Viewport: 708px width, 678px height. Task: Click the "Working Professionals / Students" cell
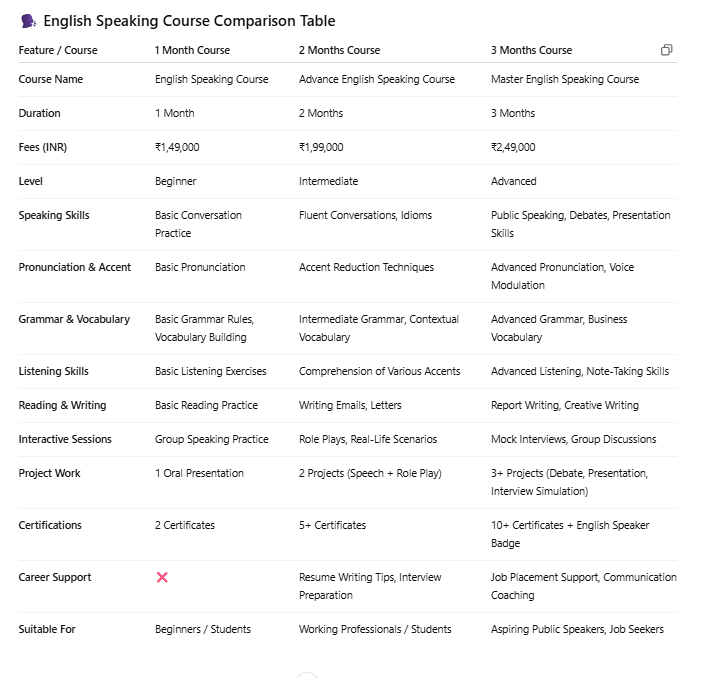pyautogui.click(x=375, y=629)
